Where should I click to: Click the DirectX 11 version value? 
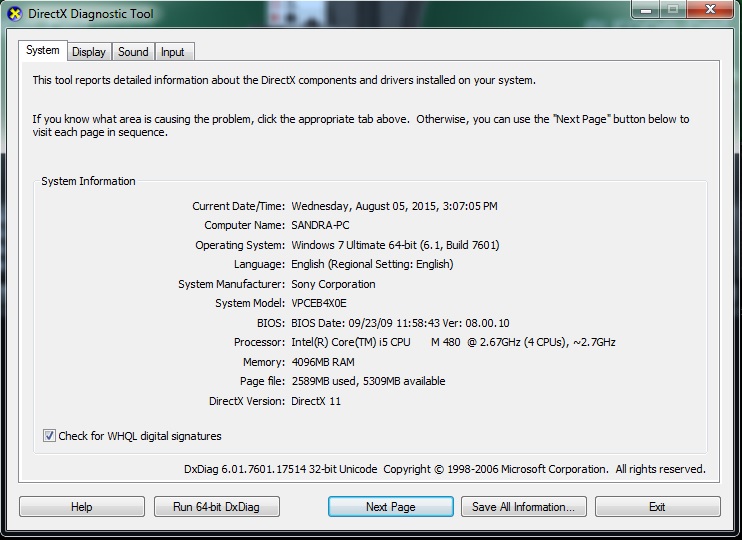316,401
